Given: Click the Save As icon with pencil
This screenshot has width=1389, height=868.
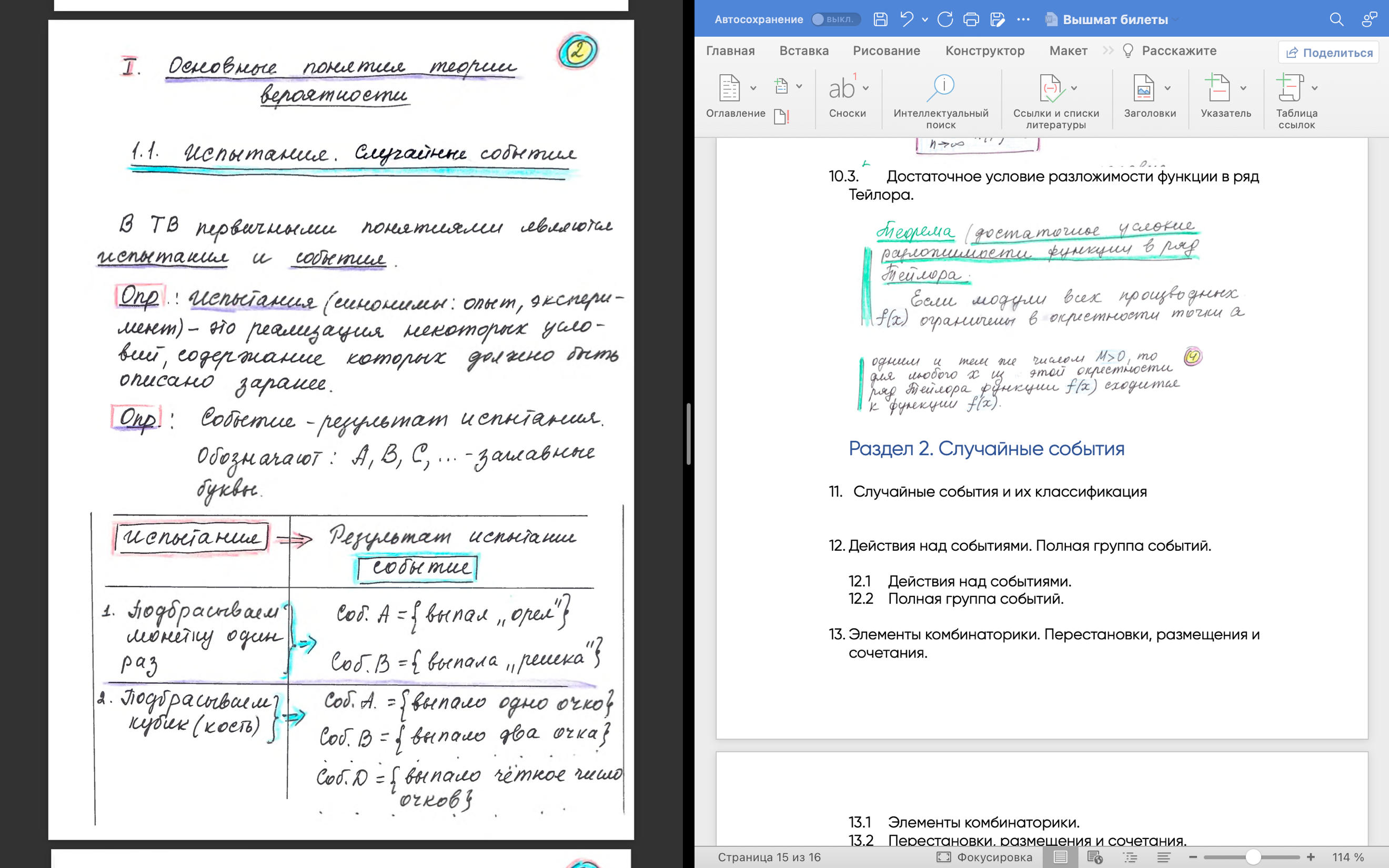Looking at the screenshot, I should coord(998,19).
